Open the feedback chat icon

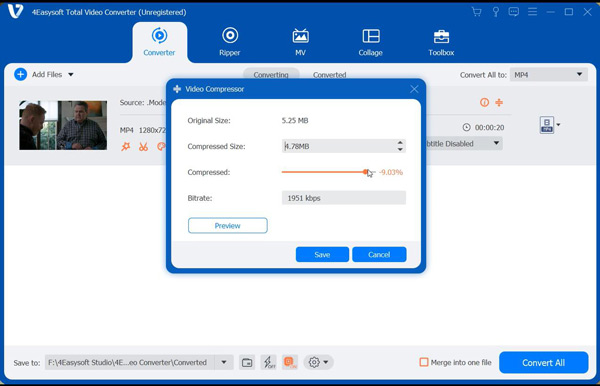tap(514, 12)
